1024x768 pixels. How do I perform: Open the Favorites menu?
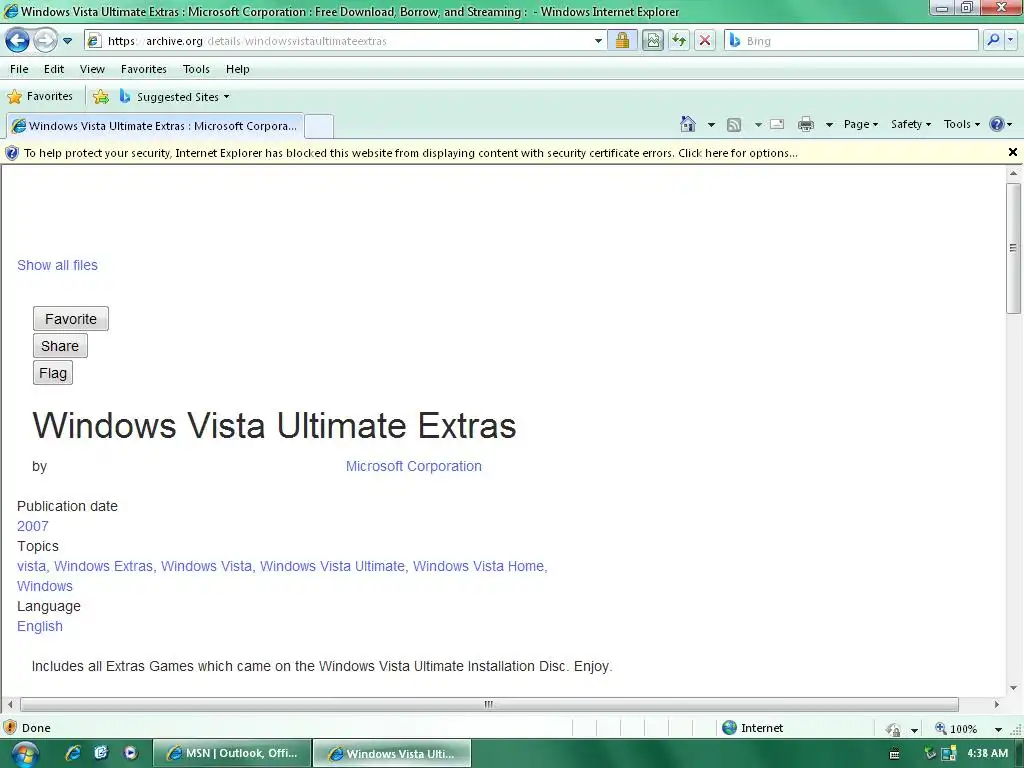(144, 69)
